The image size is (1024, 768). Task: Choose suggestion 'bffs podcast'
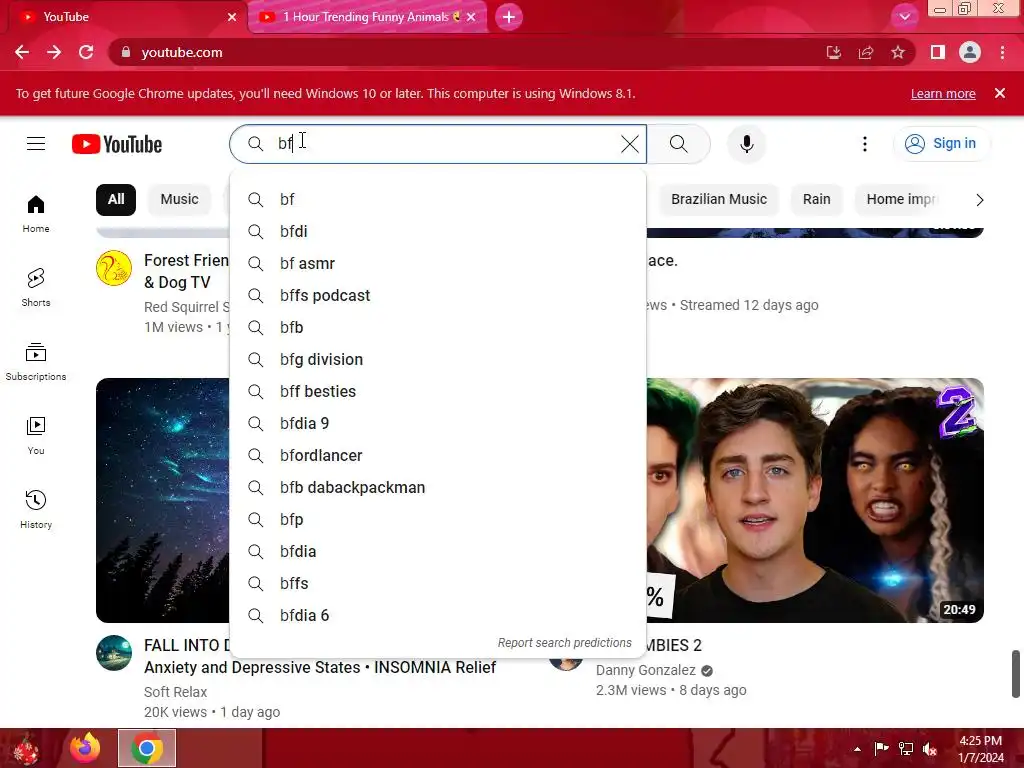pos(438,295)
